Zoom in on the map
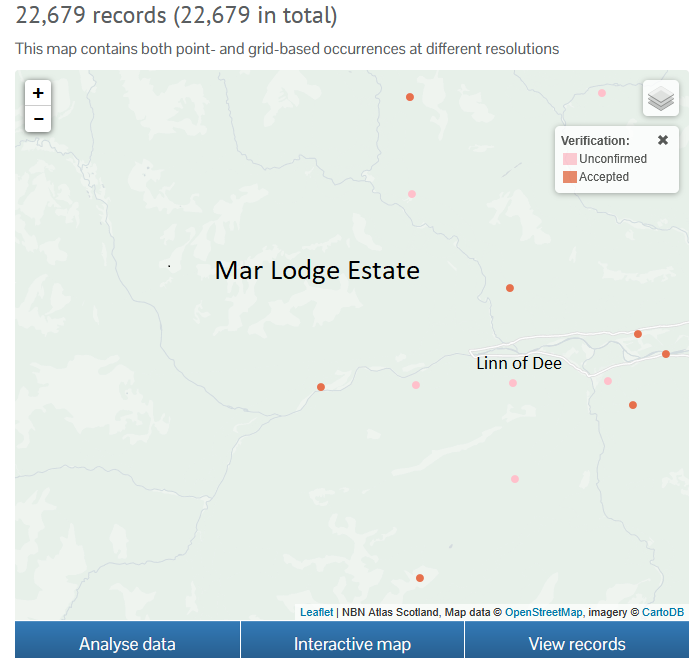Screen dimensions: 691x658 pos(38,93)
